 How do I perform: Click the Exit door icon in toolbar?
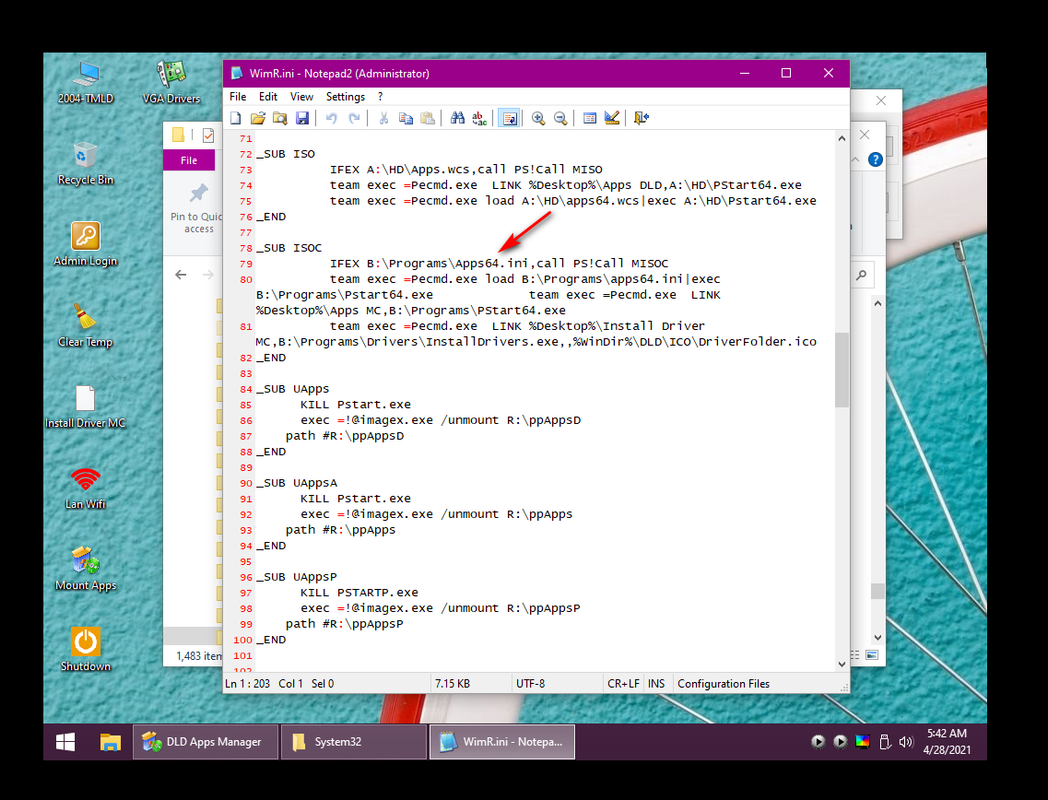pos(641,118)
